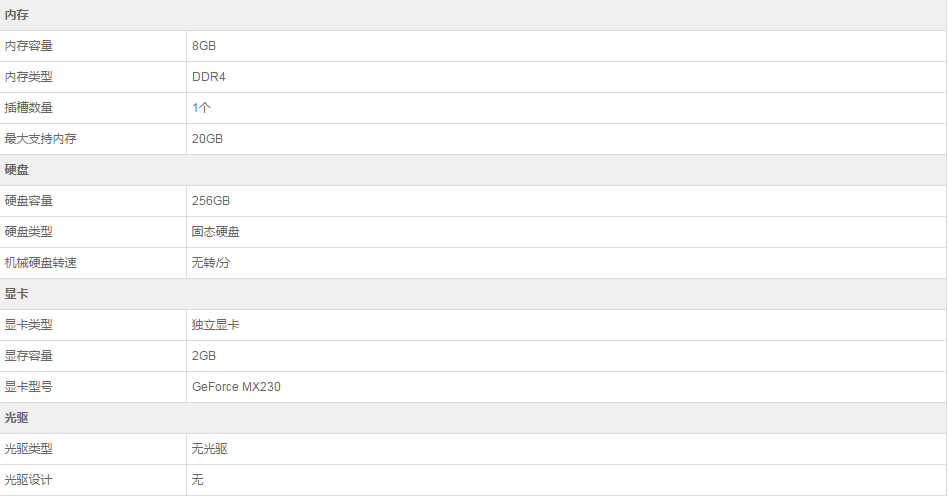The image size is (948, 496).
Task: Select the 2GB video memory value
Action: coord(204,356)
